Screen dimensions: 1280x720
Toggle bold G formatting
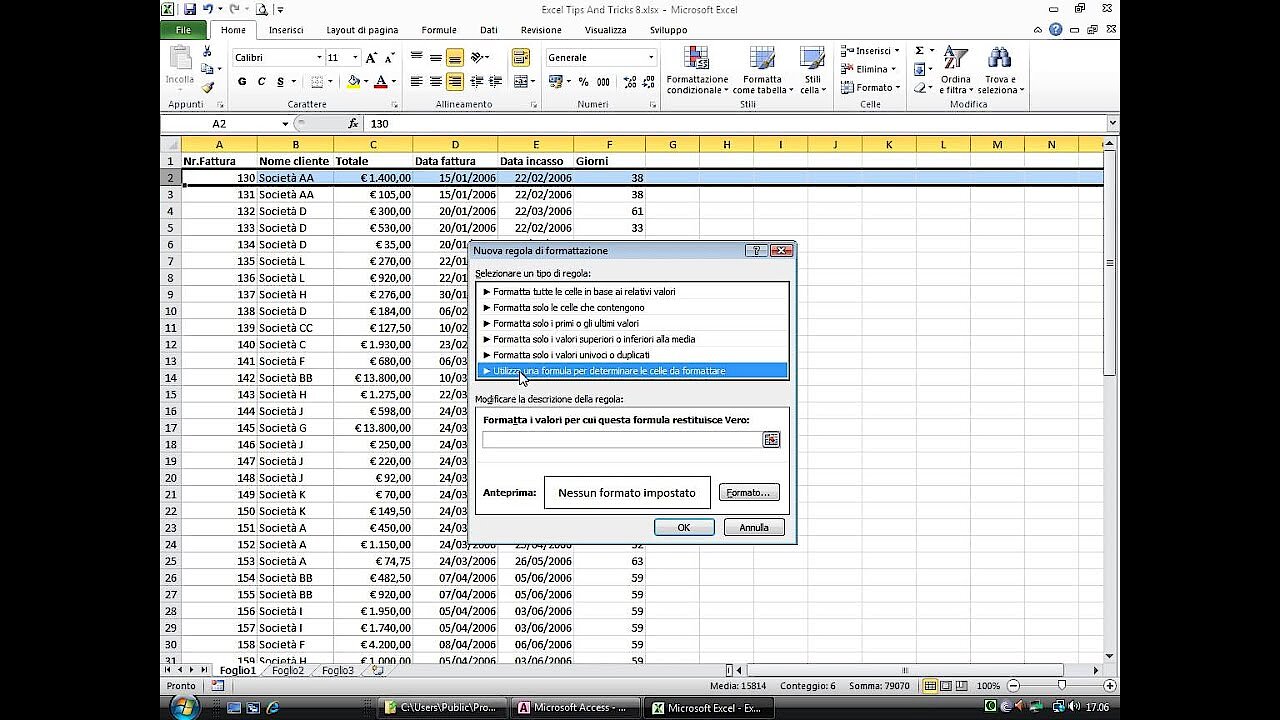[x=242, y=82]
